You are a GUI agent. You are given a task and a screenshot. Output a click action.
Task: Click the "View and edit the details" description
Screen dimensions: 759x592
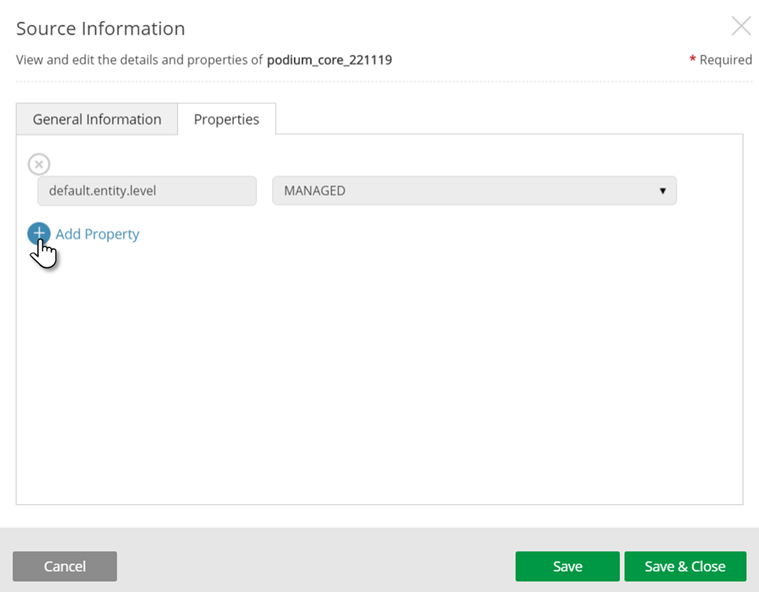point(140,60)
